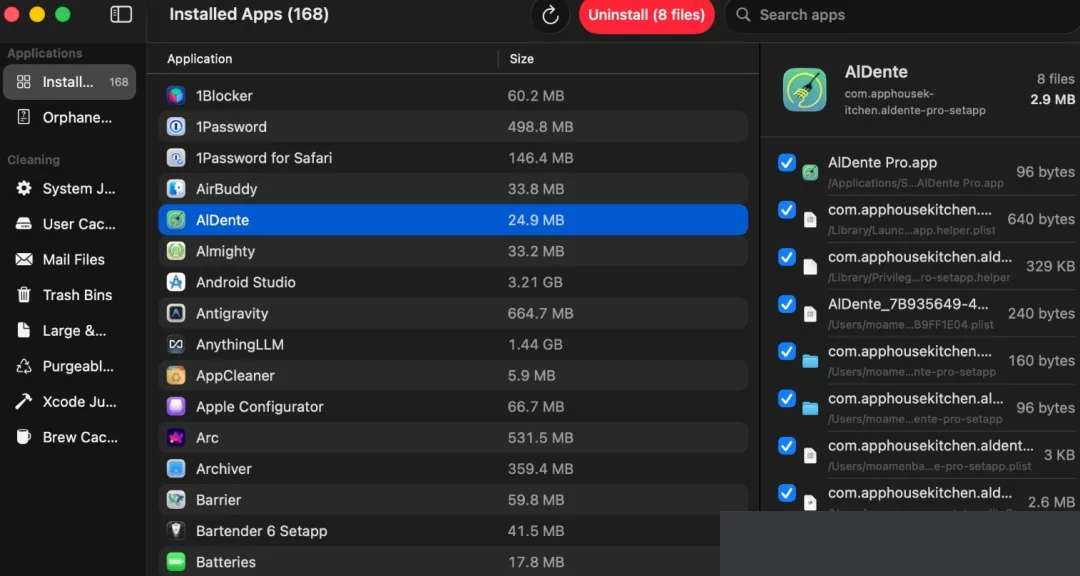Viewport: 1080px width, 576px height.
Task: Focus the Search apps field
Action: pyautogui.click(x=902, y=15)
